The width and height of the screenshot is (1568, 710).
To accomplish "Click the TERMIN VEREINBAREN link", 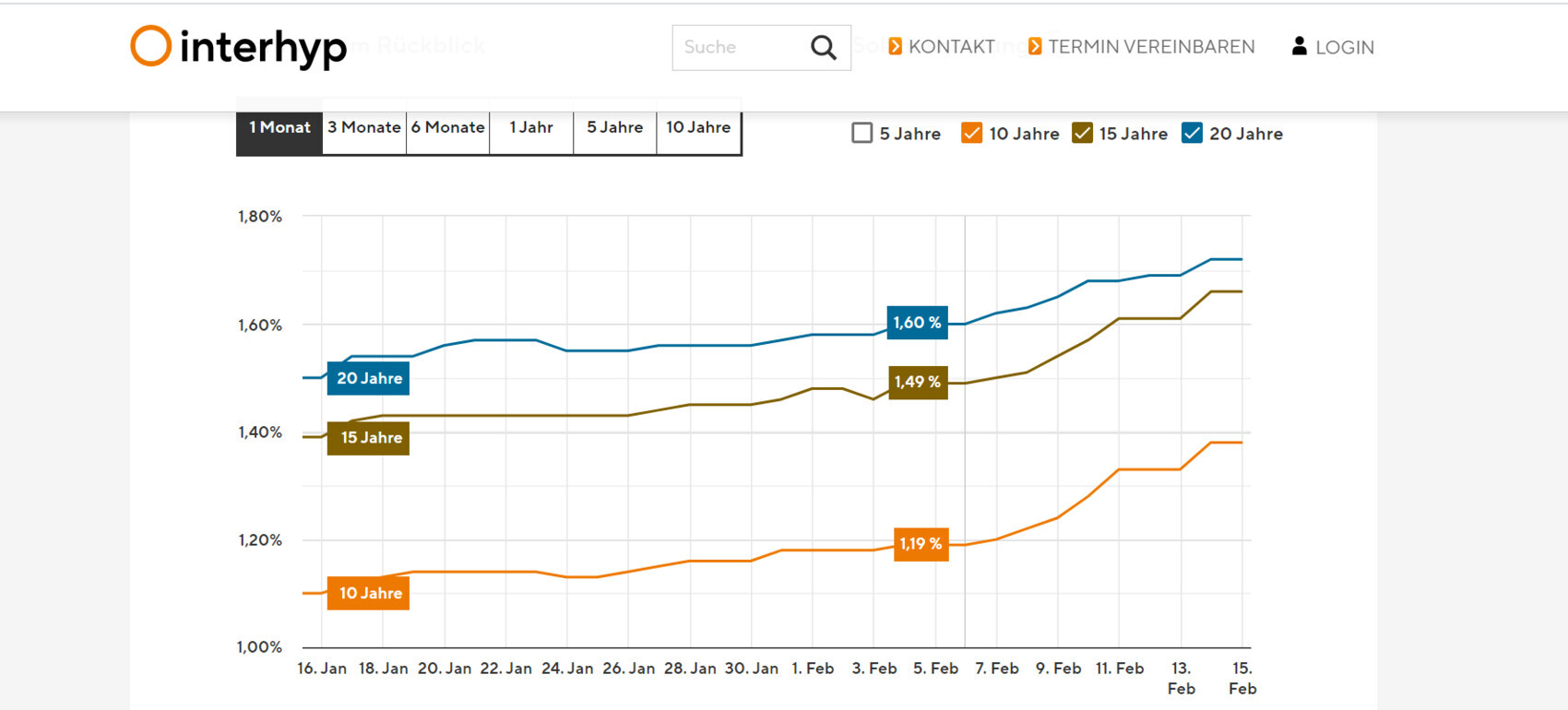I will (x=1151, y=47).
